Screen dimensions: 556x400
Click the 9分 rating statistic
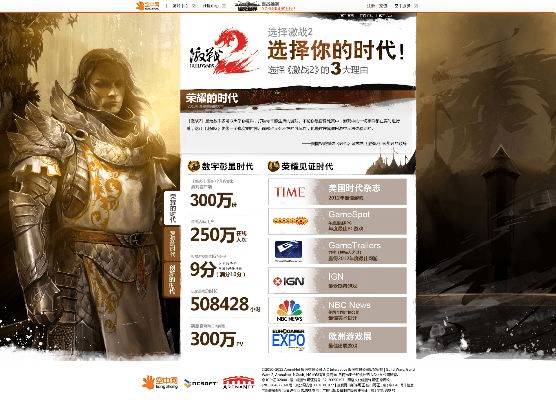coord(203,270)
